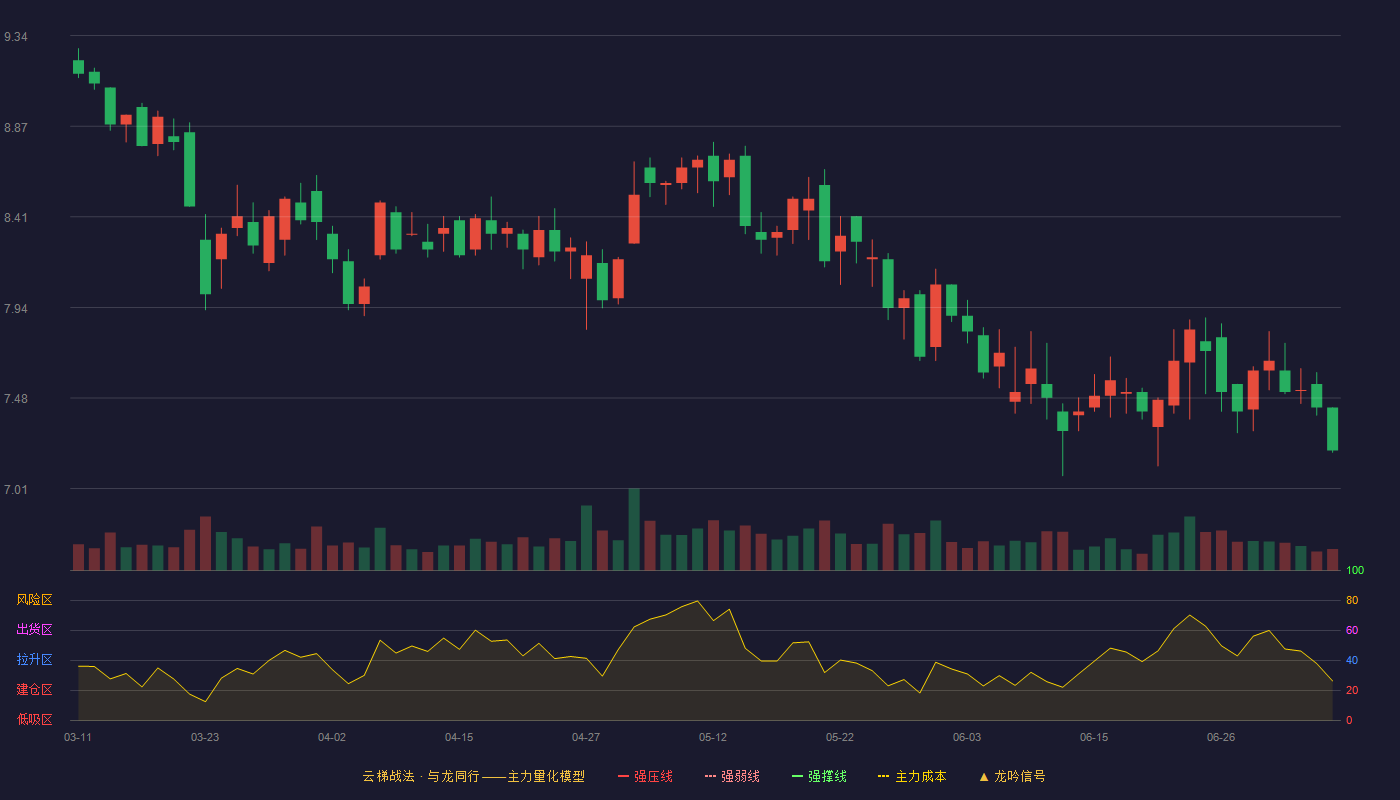Click the 40 indicator scale value

point(1352,660)
